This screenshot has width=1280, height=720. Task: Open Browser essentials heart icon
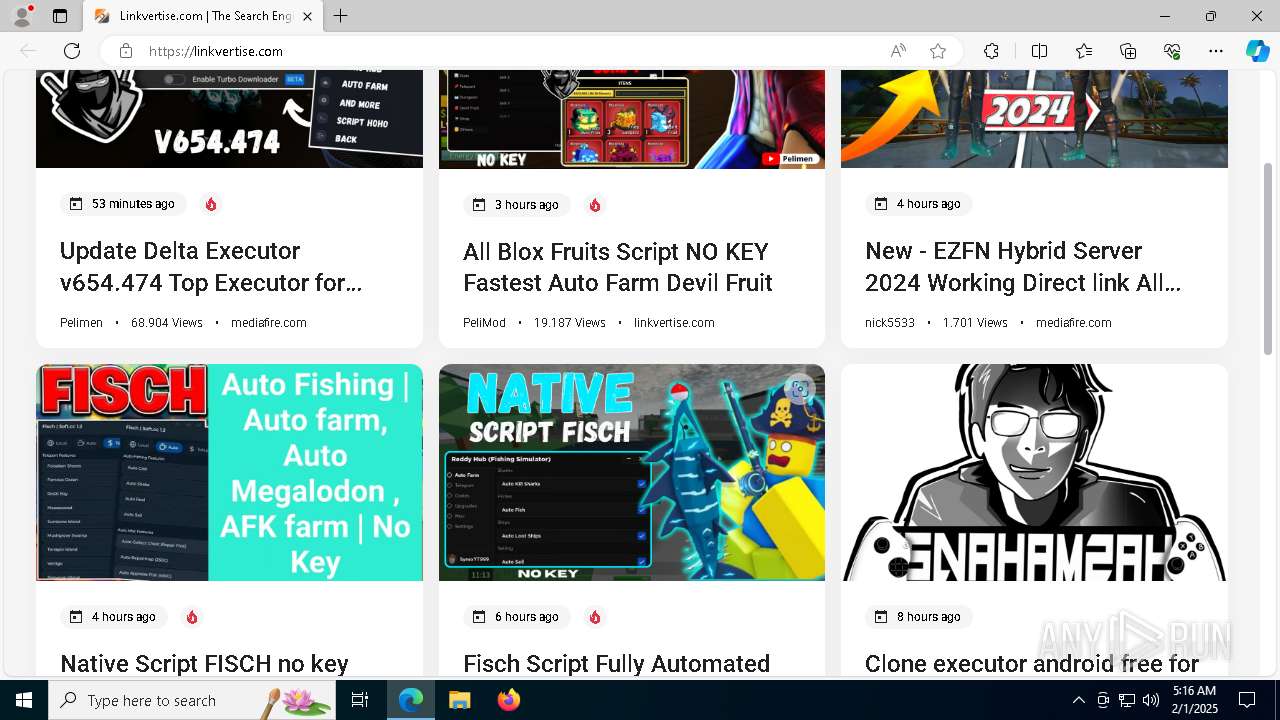1172,51
